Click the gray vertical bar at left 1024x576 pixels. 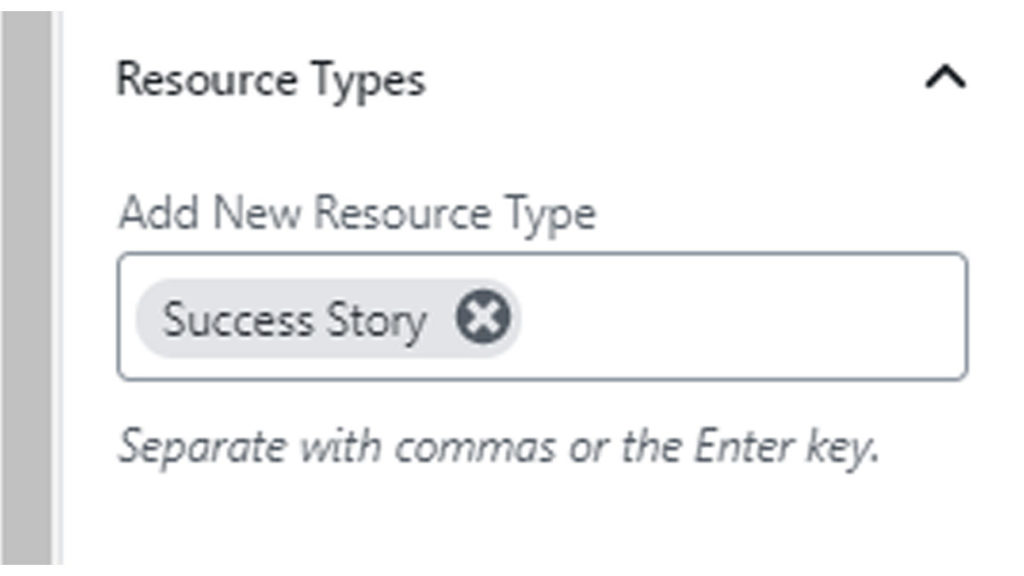(26, 288)
